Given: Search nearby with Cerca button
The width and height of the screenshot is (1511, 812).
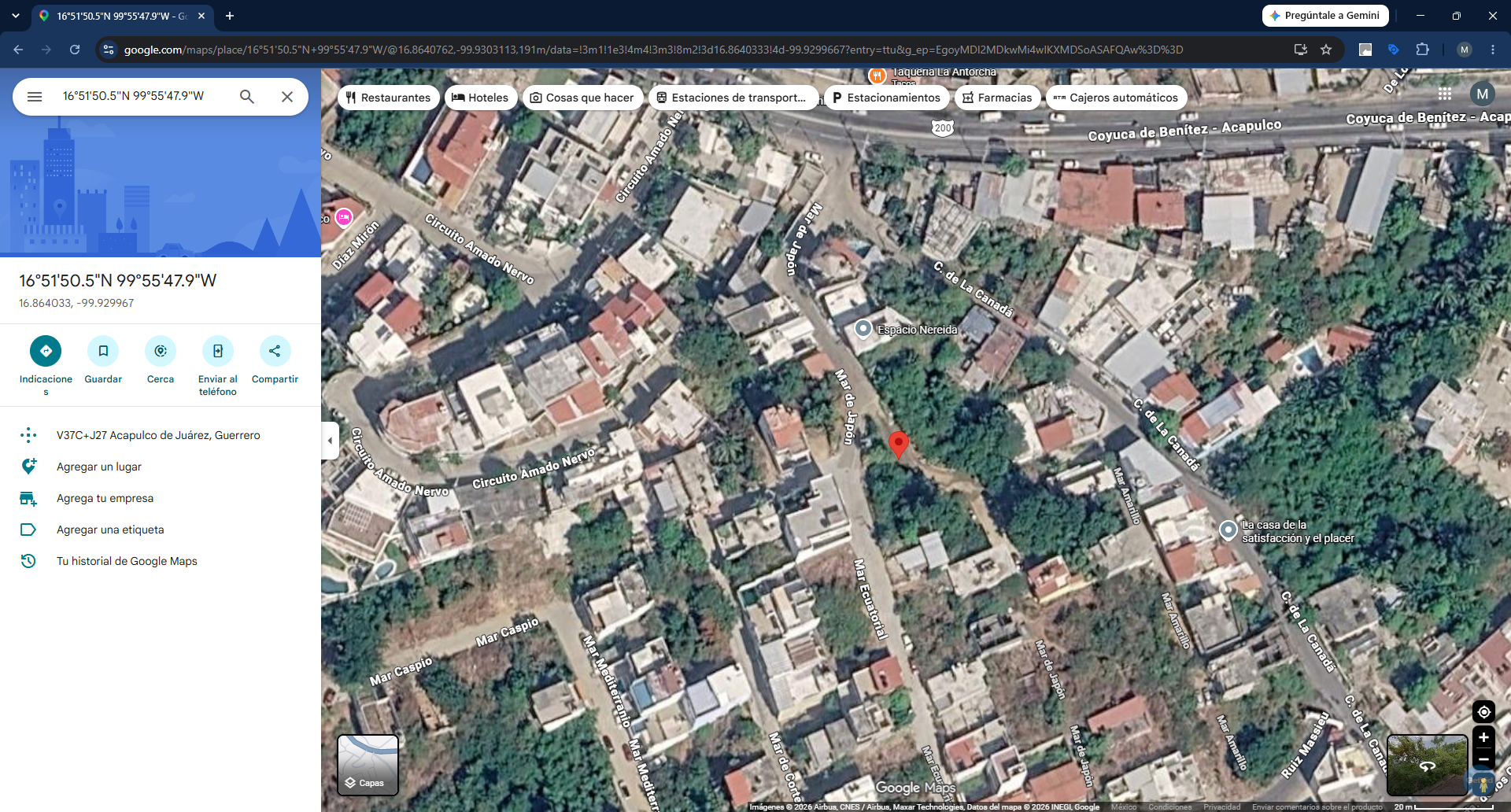Looking at the screenshot, I should click(x=161, y=360).
